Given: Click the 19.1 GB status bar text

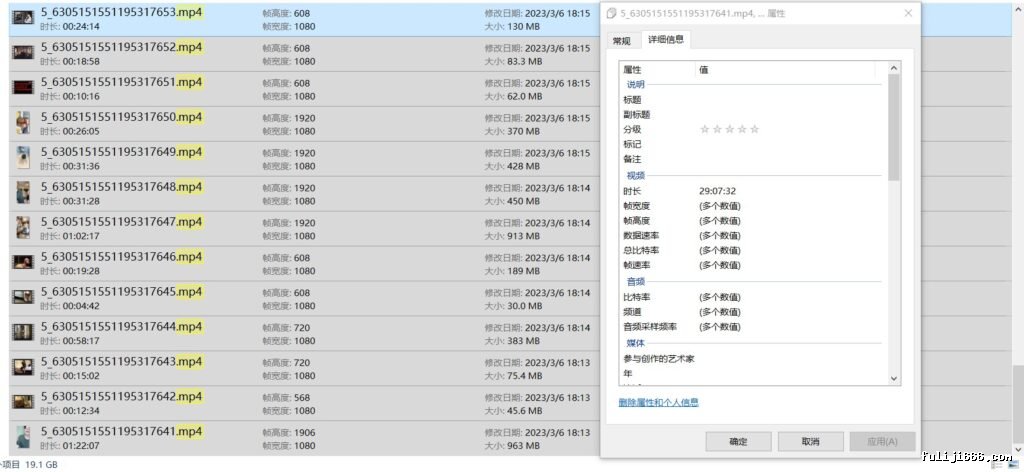Looking at the screenshot, I should pos(41,465).
